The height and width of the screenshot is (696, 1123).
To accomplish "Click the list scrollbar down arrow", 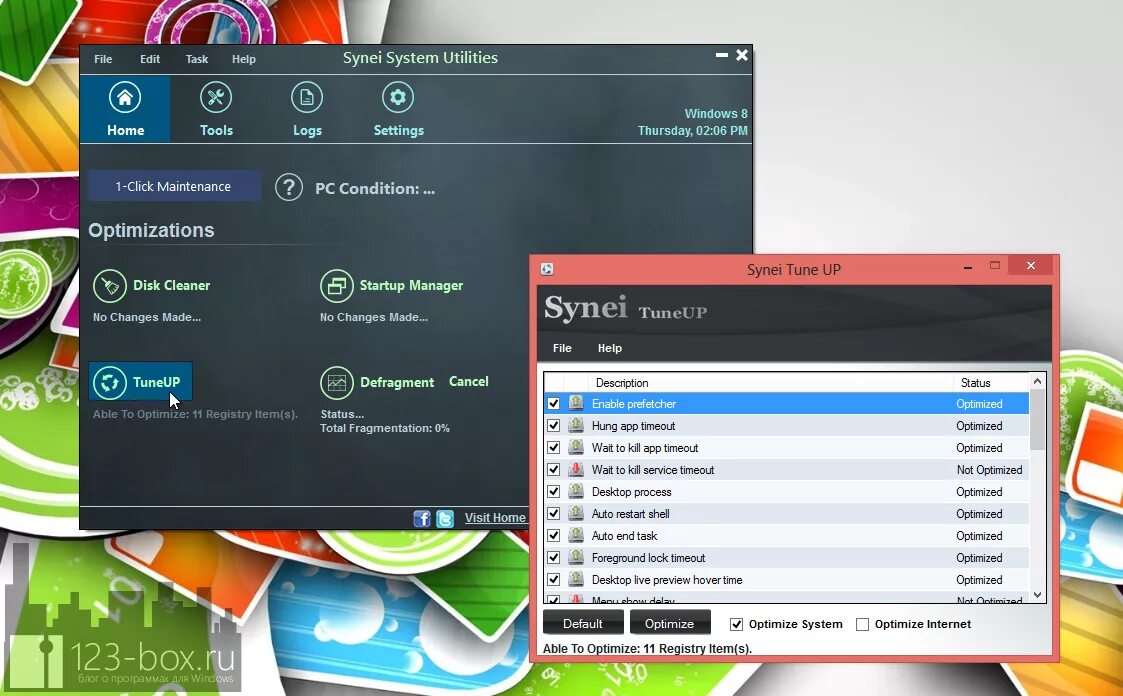I will click(x=1037, y=594).
